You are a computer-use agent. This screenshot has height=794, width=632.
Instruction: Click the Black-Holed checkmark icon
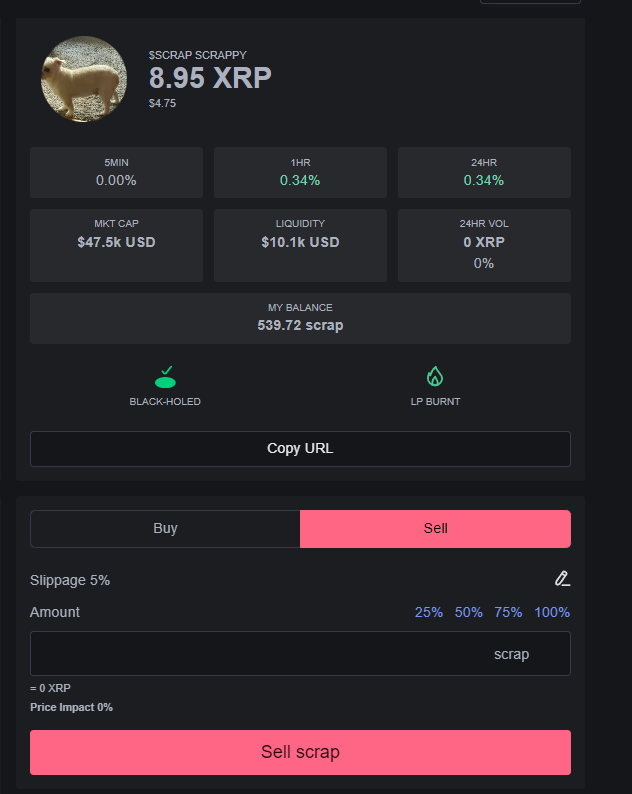165,377
